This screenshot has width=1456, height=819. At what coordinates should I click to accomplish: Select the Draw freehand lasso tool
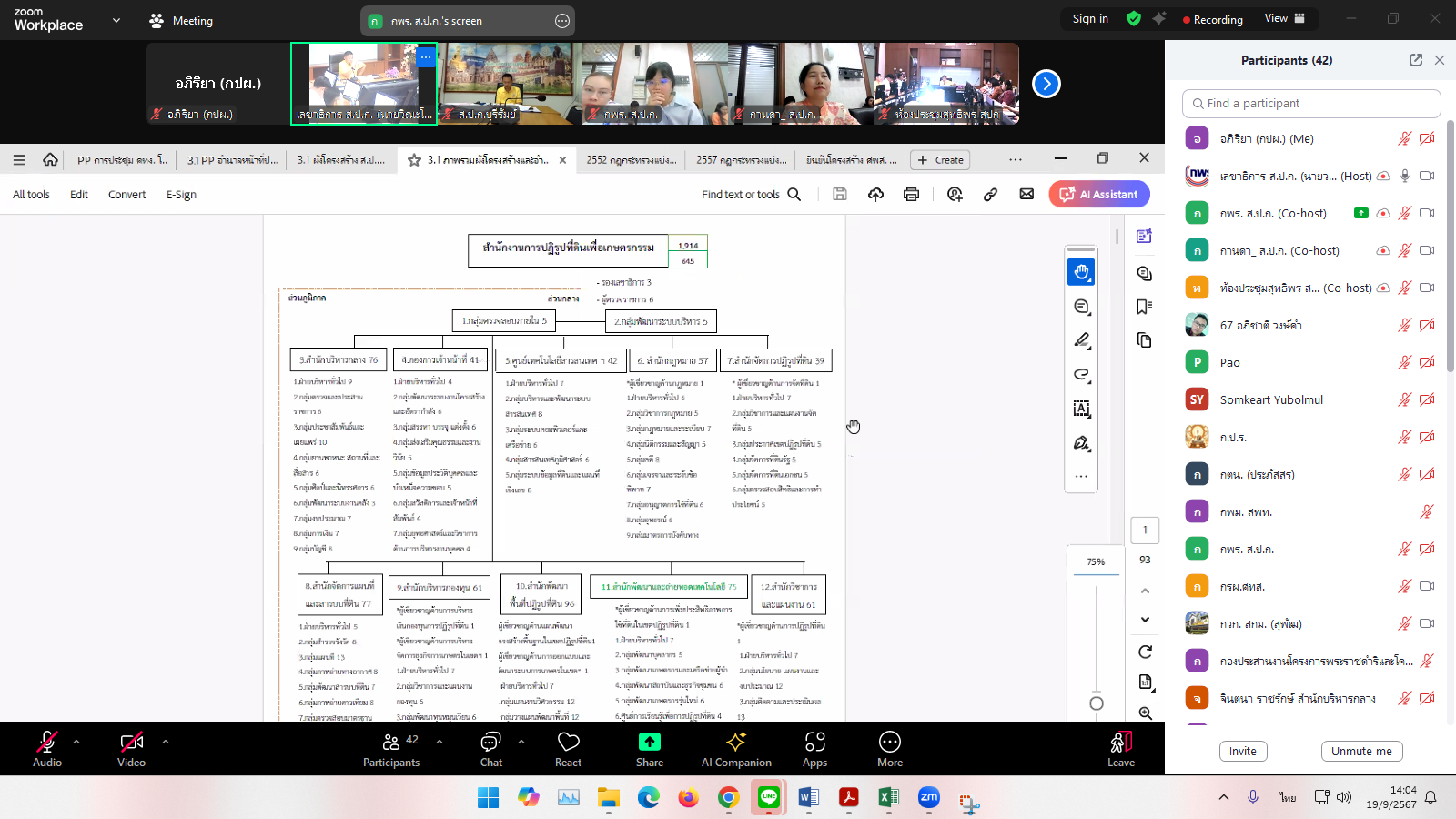tap(1081, 374)
